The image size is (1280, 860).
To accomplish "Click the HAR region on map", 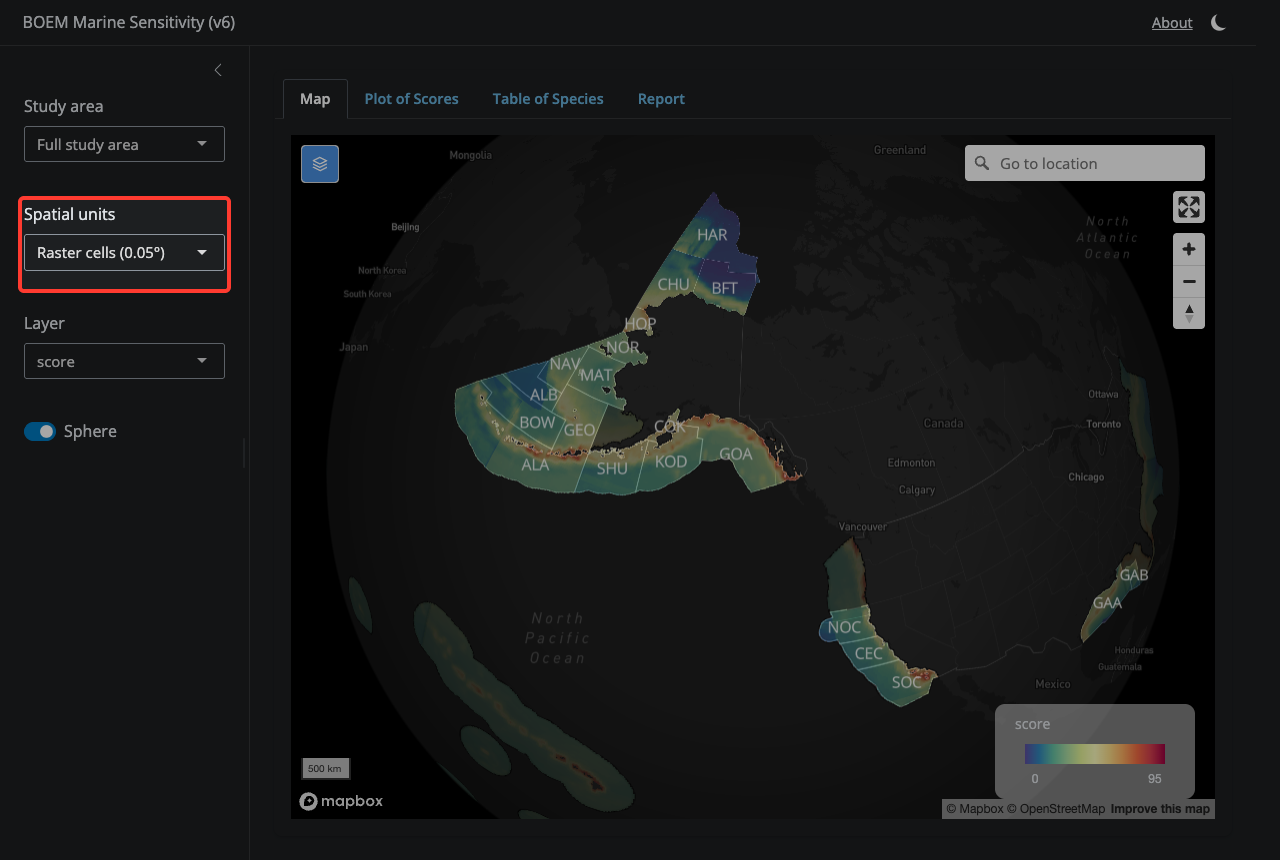I will pyautogui.click(x=712, y=235).
